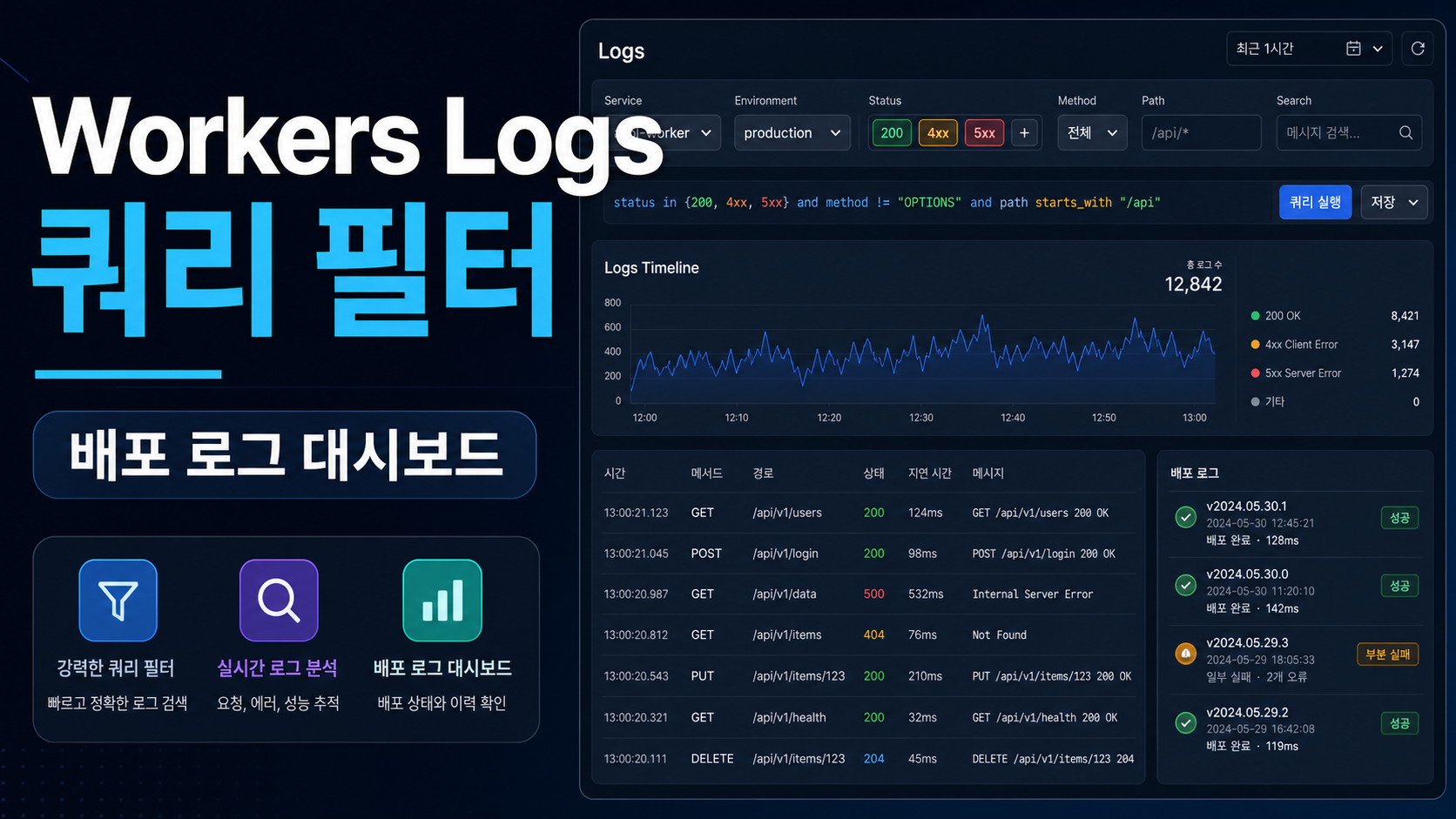Image resolution: width=1456 pixels, height=819 pixels.
Task: Select the PUT method cell
Action: coord(702,676)
